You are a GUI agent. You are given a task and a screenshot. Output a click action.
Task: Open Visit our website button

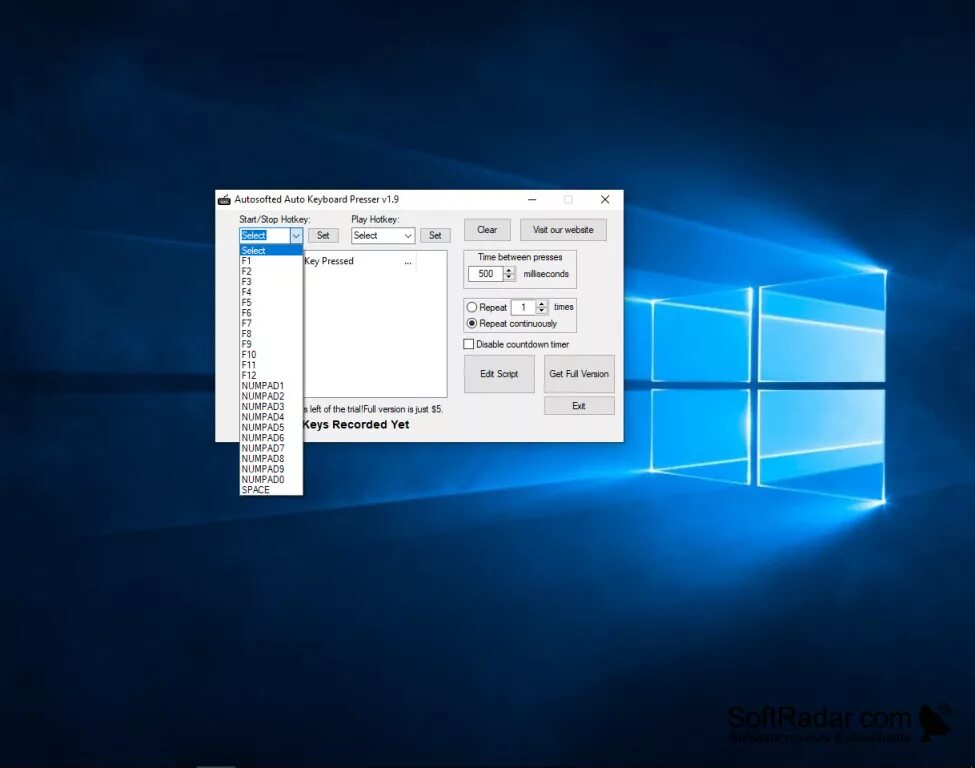click(x=563, y=229)
